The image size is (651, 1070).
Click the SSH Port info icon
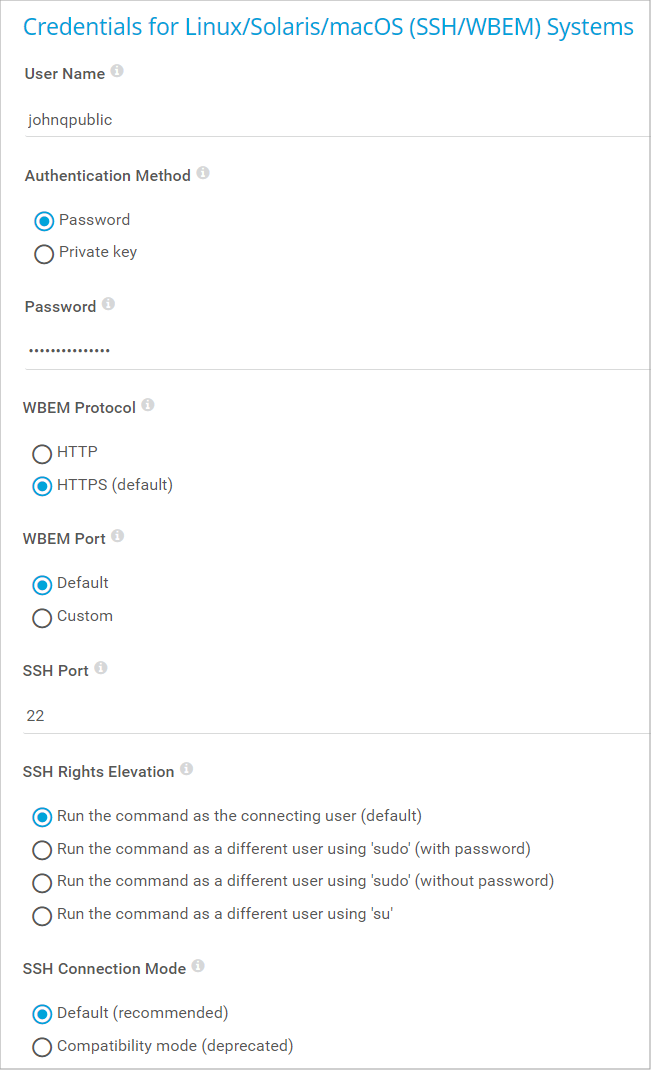click(x=101, y=668)
